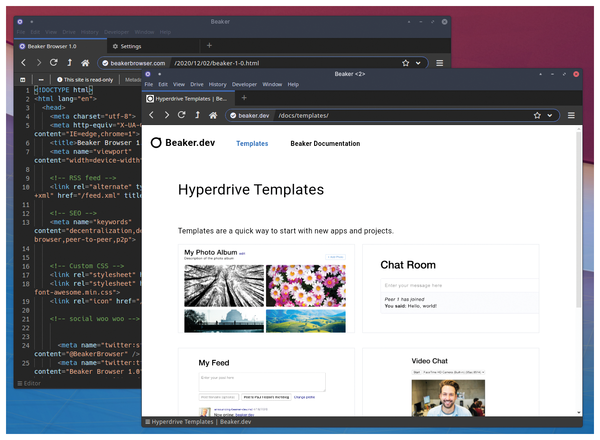The width and height of the screenshot is (600, 440).
Task: Open a new tab in rear Beaker window
Action: (209, 46)
